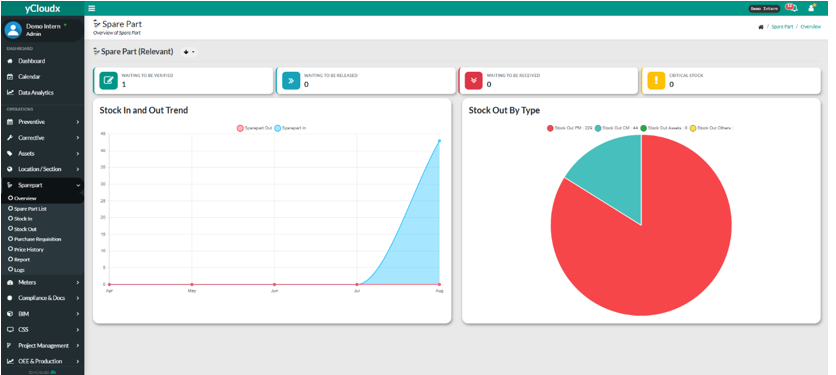Click the Calendar sidebar icon

10,77
